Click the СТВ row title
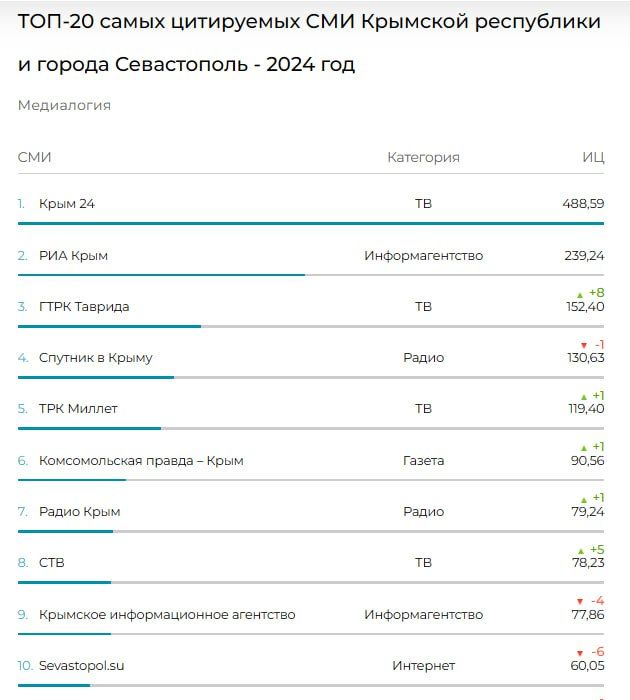Image resolution: width=630 pixels, height=700 pixels. (51, 563)
